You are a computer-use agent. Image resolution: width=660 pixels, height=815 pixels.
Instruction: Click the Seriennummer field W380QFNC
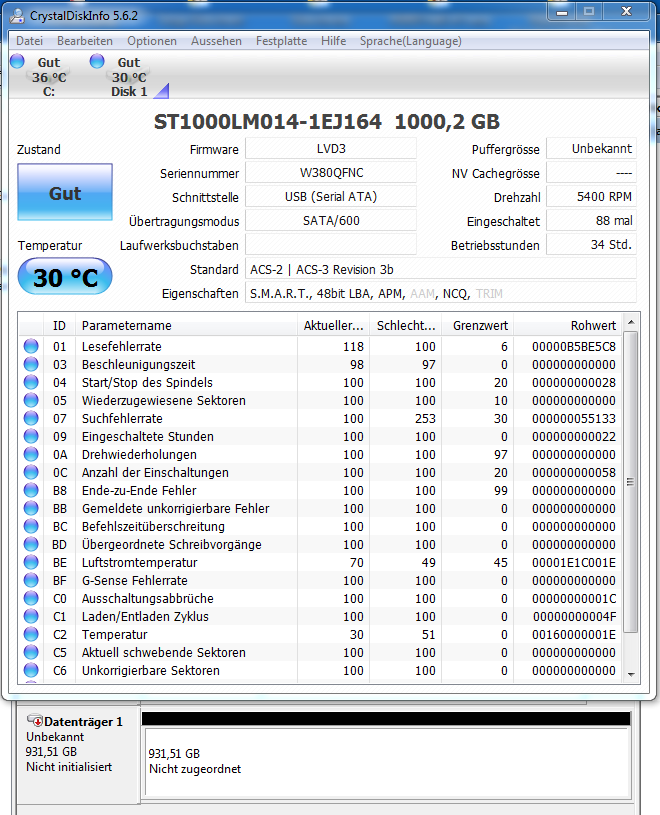tap(331, 173)
